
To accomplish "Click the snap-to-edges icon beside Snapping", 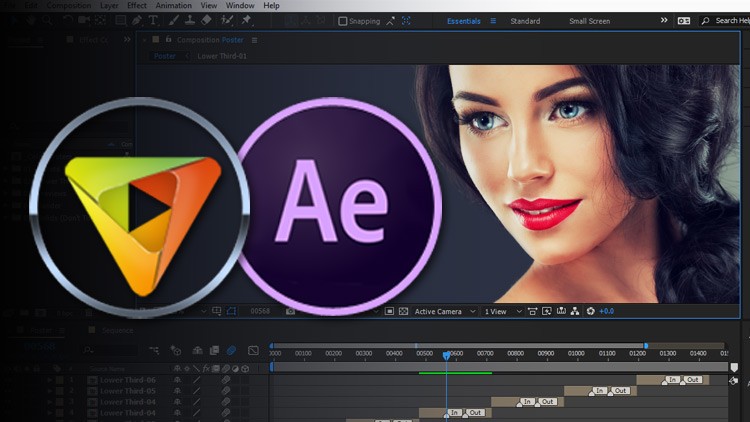I will pyautogui.click(x=391, y=21).
